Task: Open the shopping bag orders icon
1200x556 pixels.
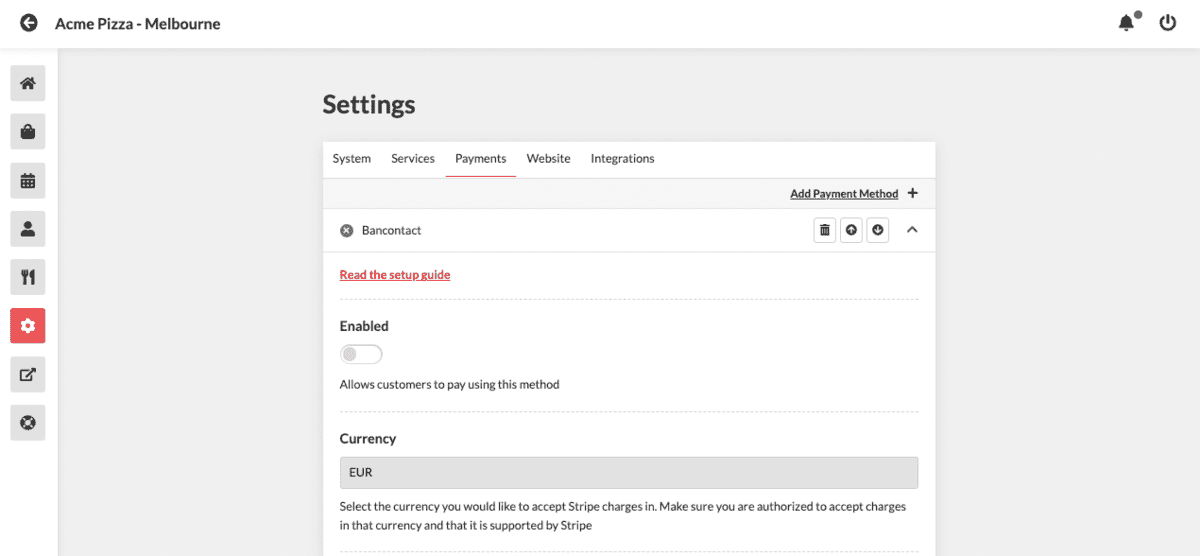Action: 28,132
